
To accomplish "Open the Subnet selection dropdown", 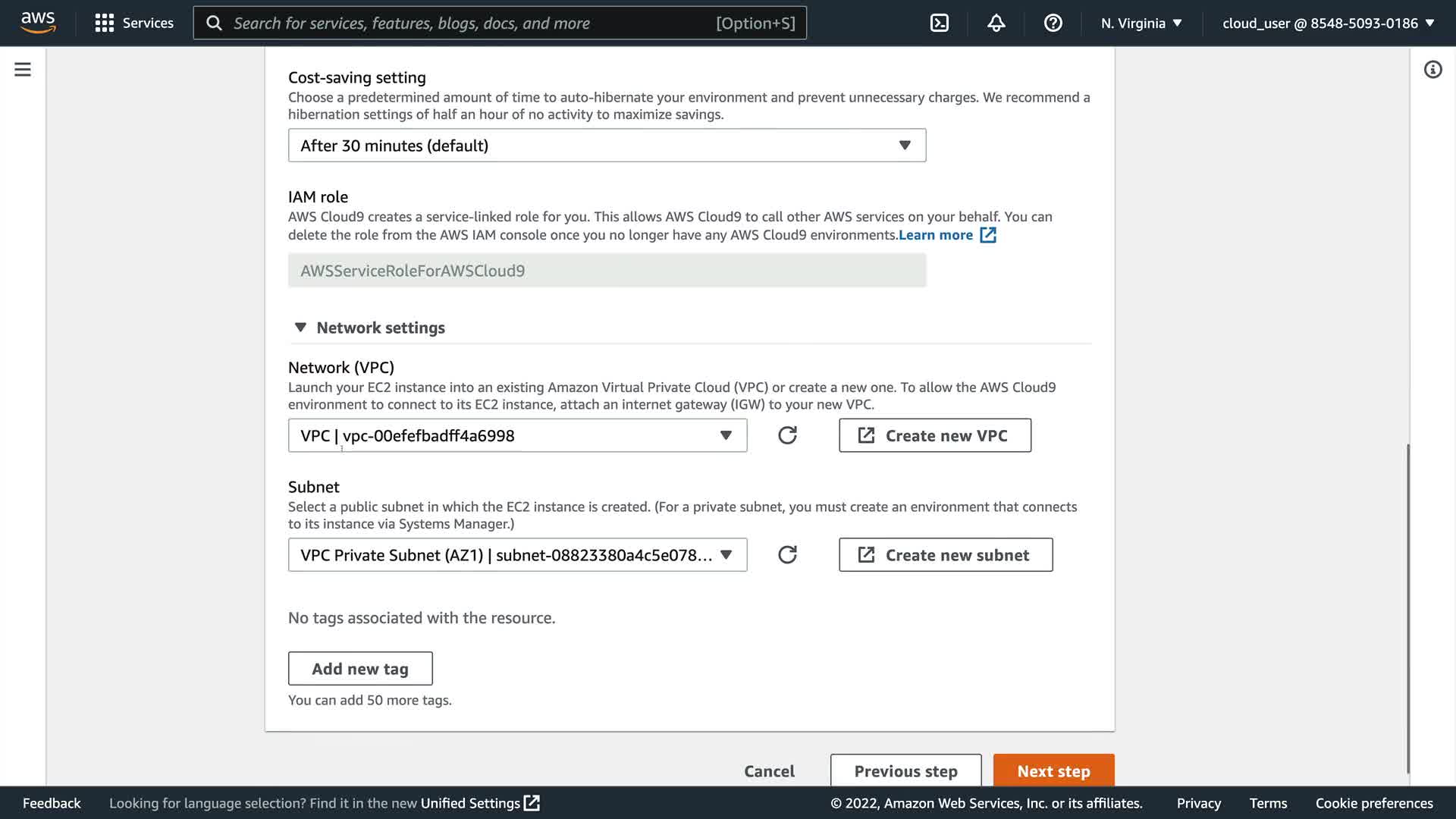I will [x=517, y=555].
